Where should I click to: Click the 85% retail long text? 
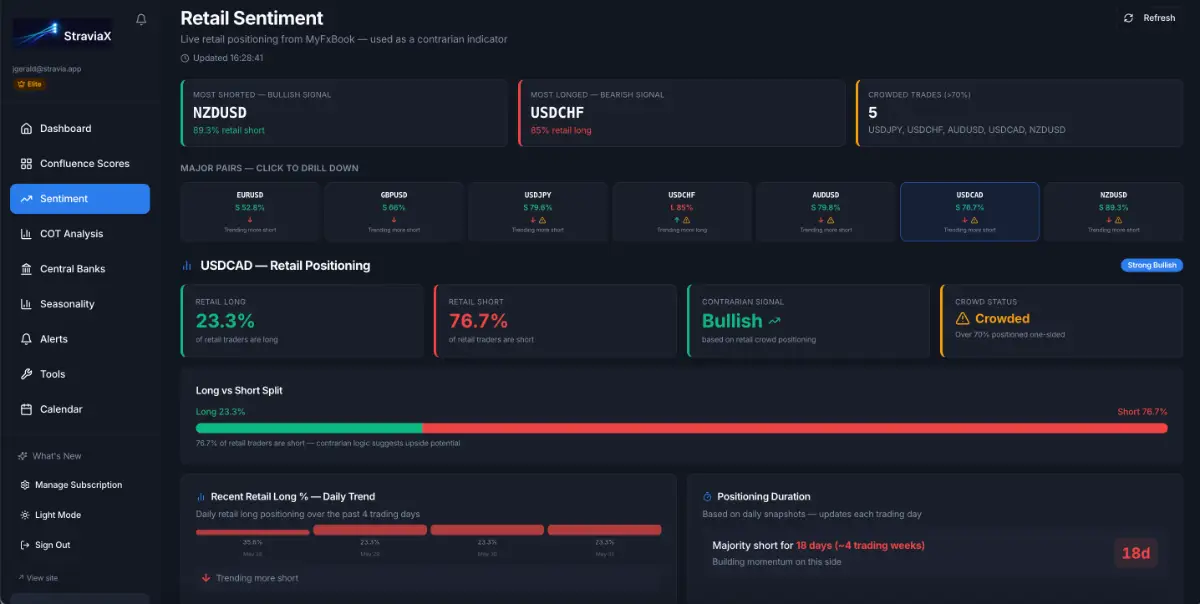pyautogui.click(x=561, y=130)
